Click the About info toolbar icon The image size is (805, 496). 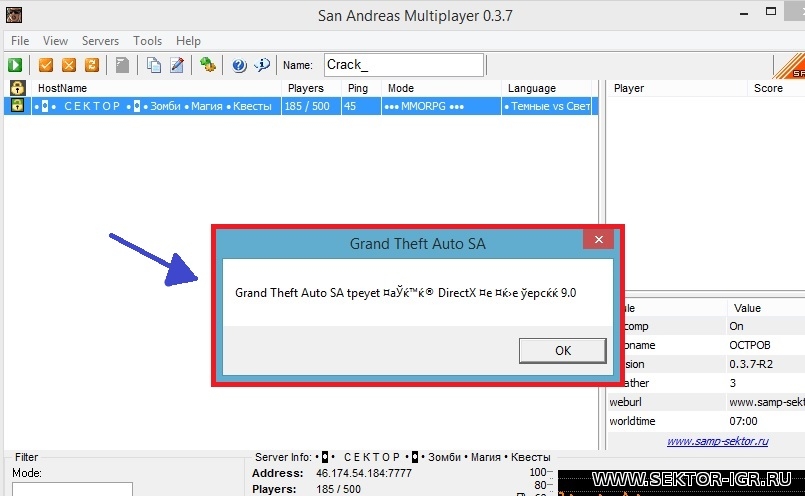click(262, 65)
